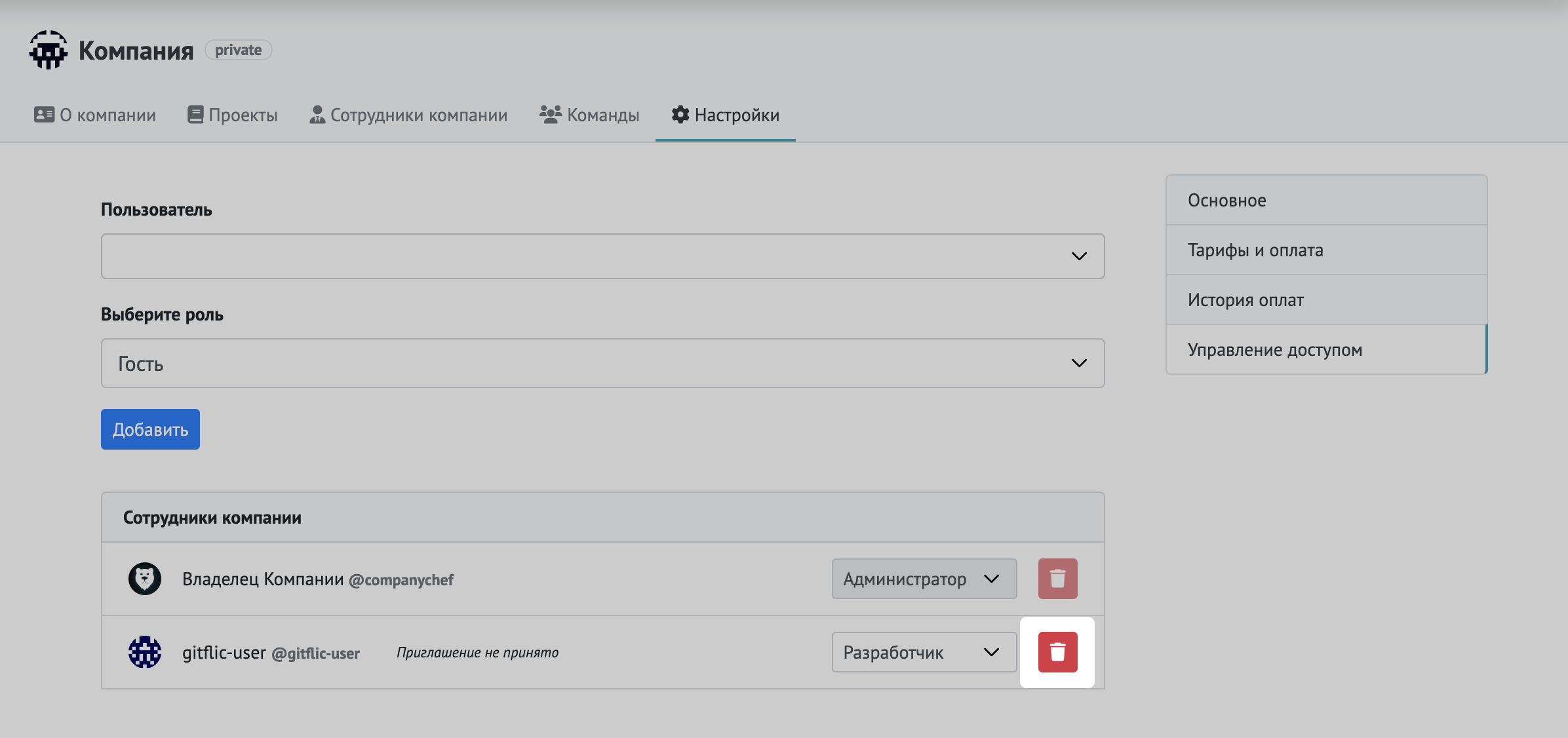The height and width of the screenshot is (738, 1568).
Task: Open История оплат in the side menu
Action: tap(1327, 300)
